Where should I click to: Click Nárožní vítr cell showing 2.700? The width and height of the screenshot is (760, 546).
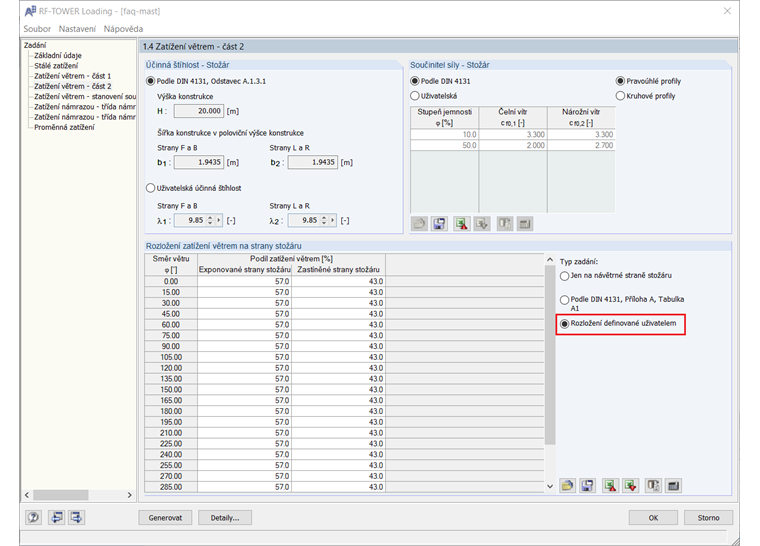tap(581, 145)
